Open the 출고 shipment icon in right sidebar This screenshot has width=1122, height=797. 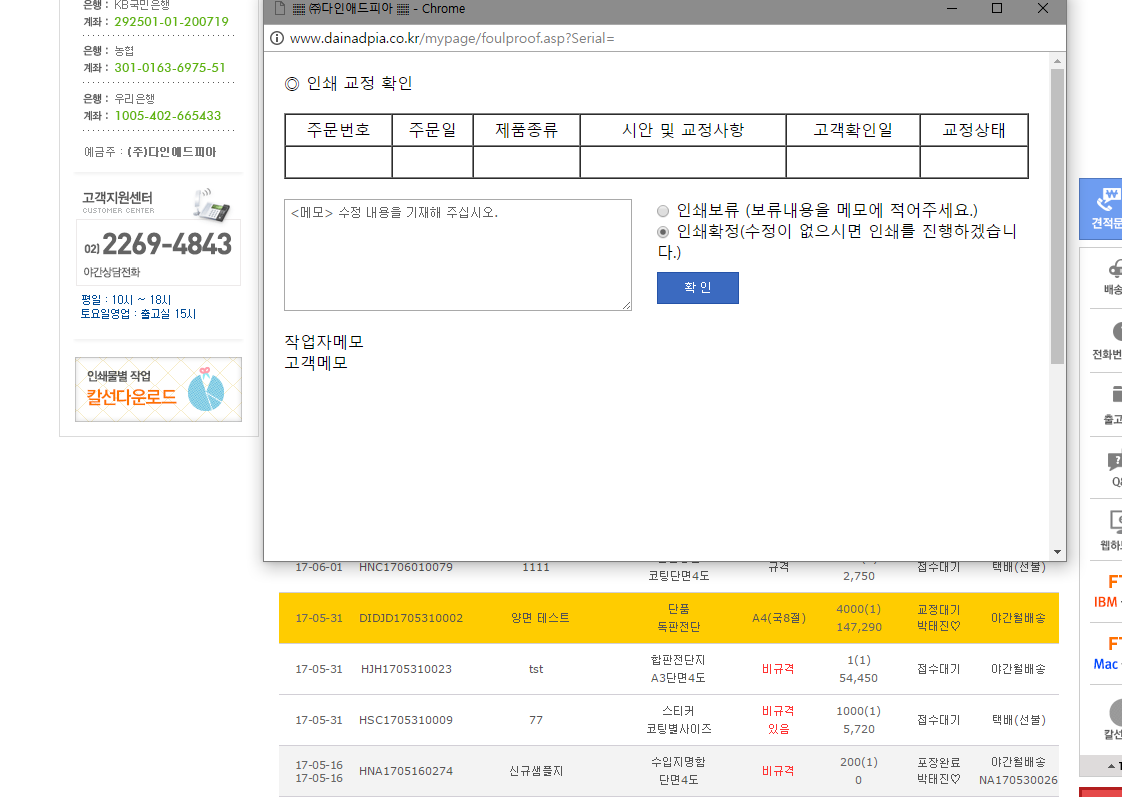pos(1111,404)
